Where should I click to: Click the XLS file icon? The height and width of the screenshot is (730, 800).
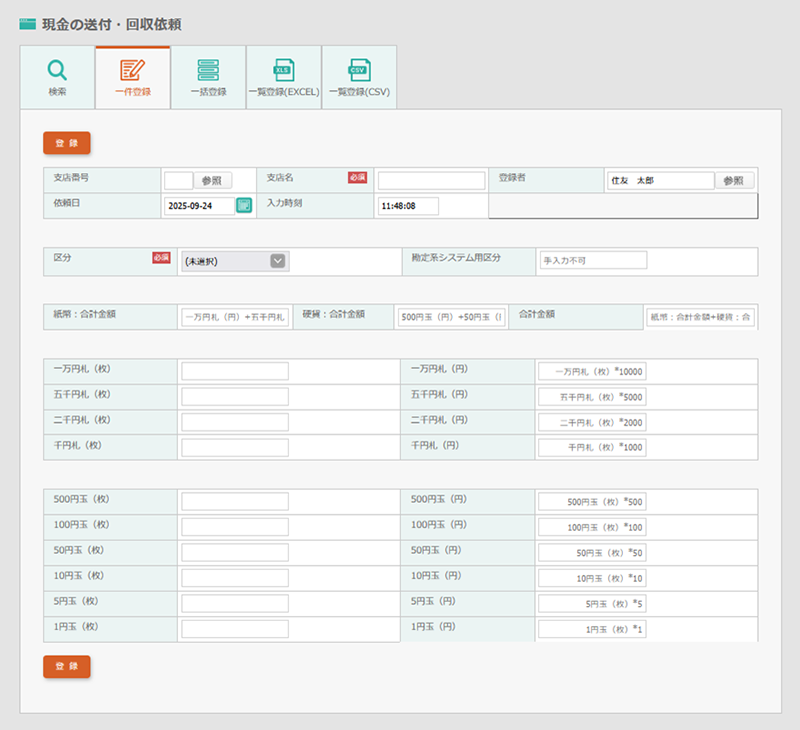283,70
